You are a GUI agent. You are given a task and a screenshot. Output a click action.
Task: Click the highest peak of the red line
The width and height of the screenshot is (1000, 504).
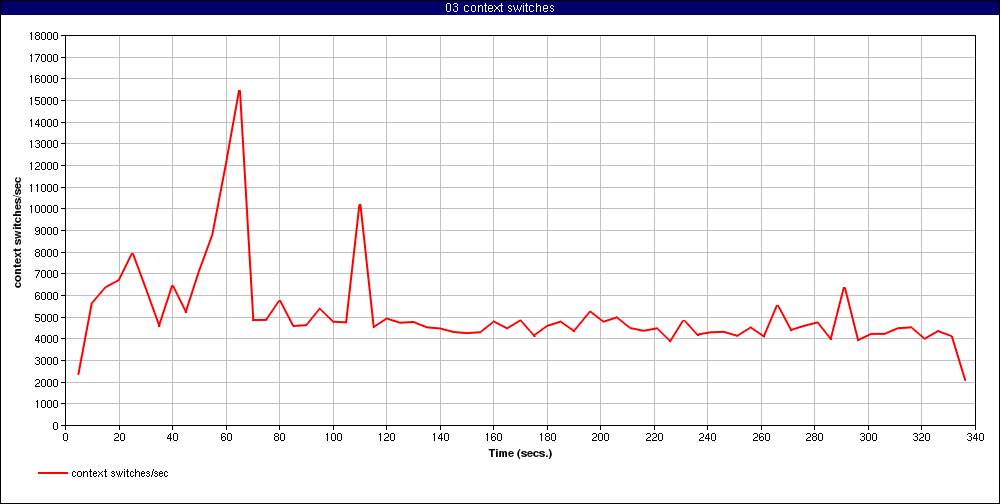(239, 91)
